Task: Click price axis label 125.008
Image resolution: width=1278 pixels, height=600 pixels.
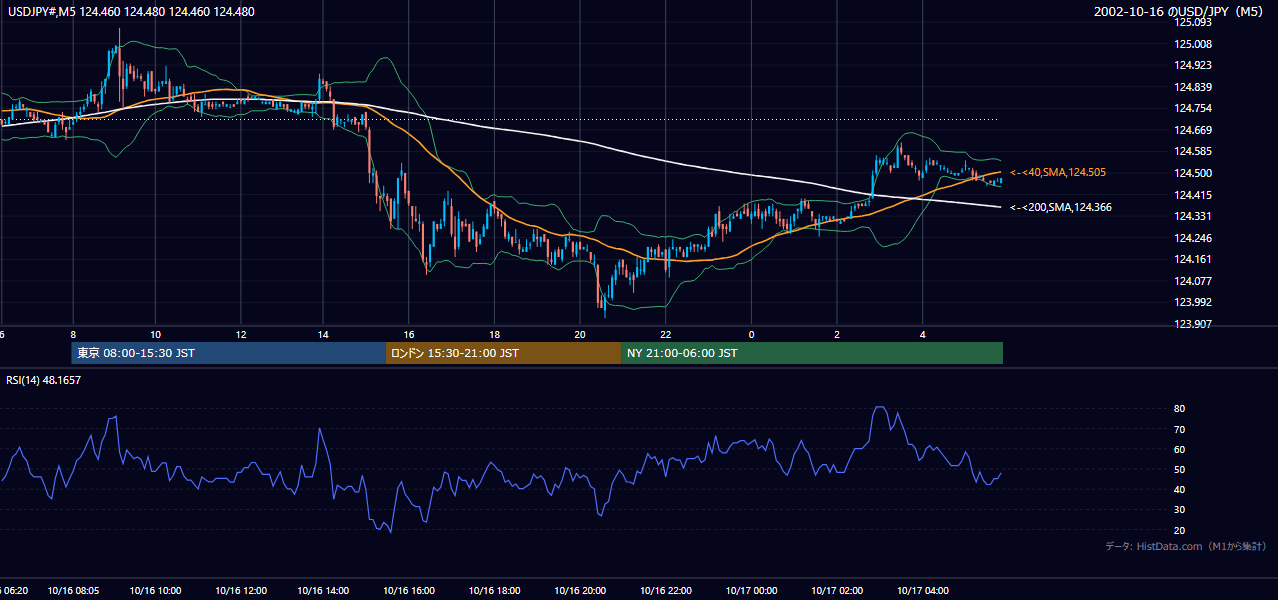Action: [1194, 44]
